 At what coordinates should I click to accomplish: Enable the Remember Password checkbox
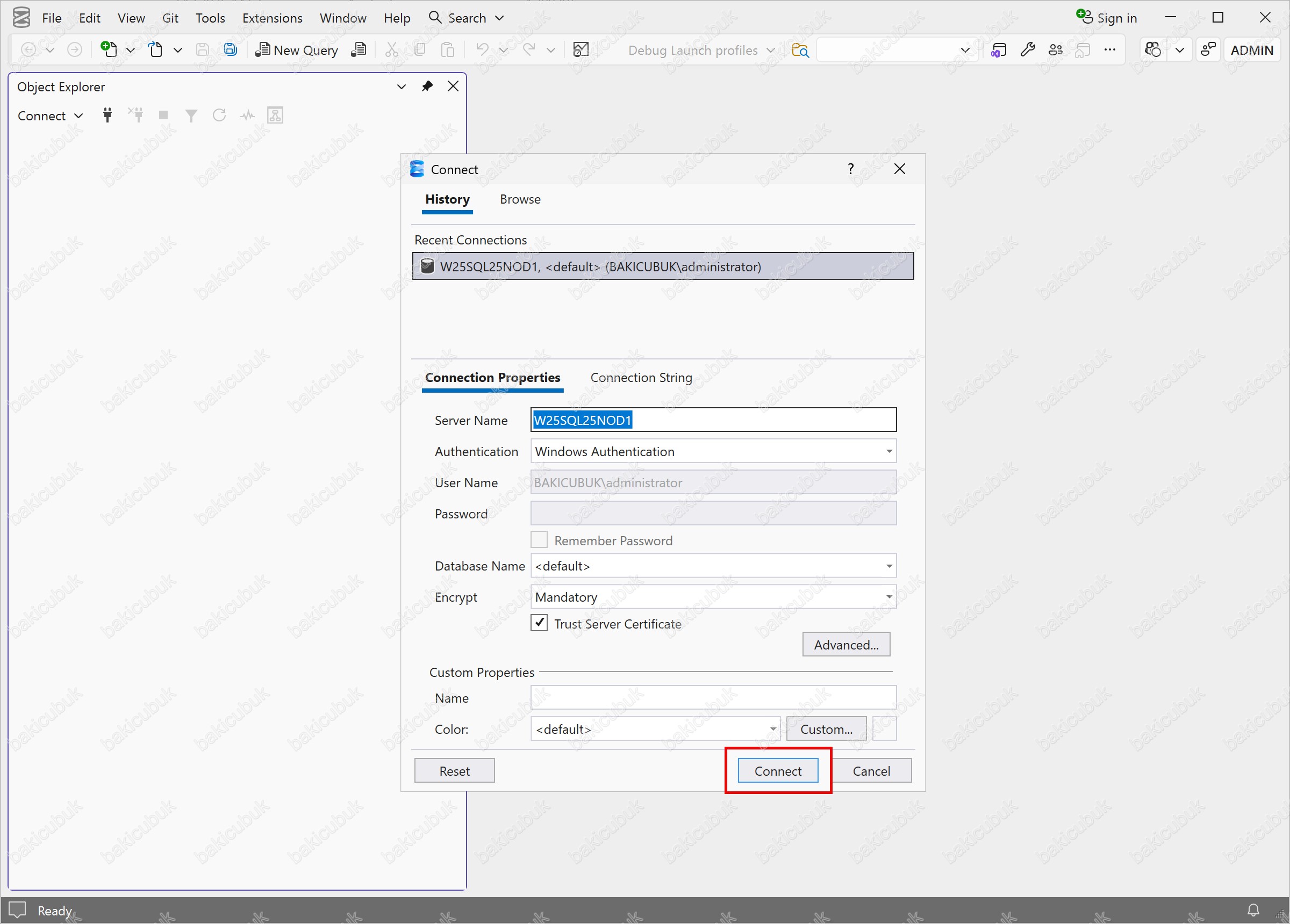(539, 539)
